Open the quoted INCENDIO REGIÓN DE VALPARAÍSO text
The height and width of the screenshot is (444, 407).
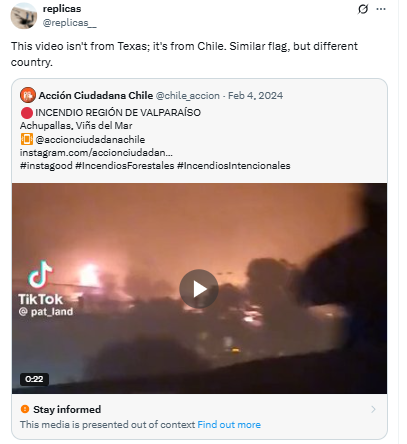click(x=118, y=113)
